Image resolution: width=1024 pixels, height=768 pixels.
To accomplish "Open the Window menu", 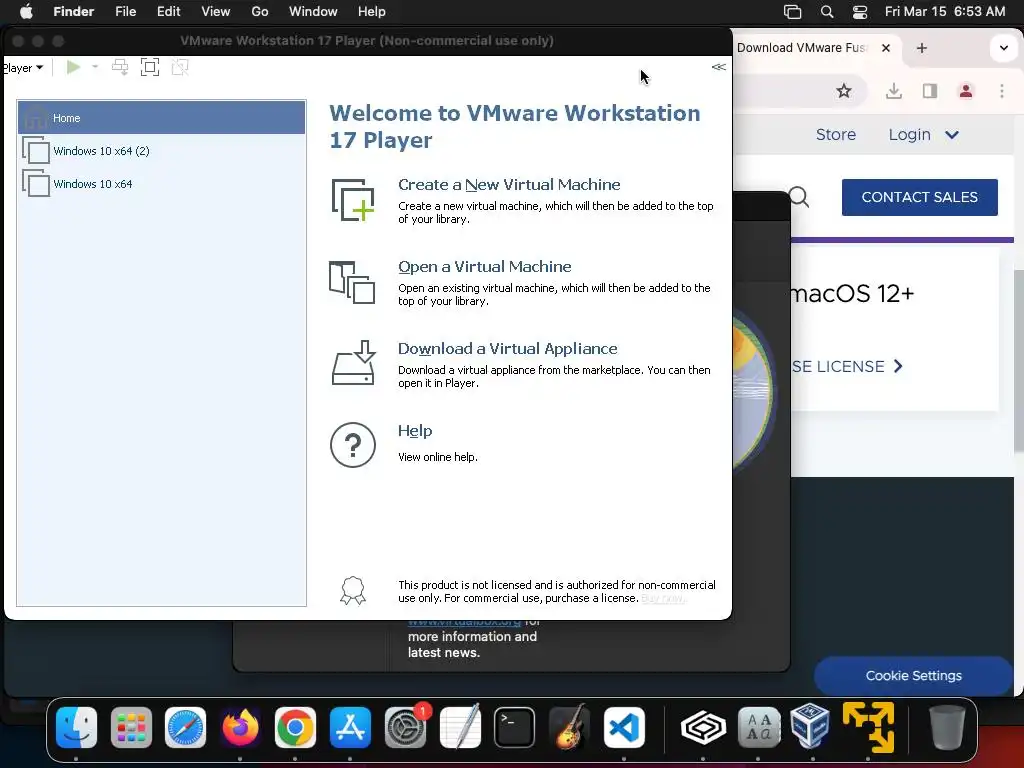I will (313, 12).
